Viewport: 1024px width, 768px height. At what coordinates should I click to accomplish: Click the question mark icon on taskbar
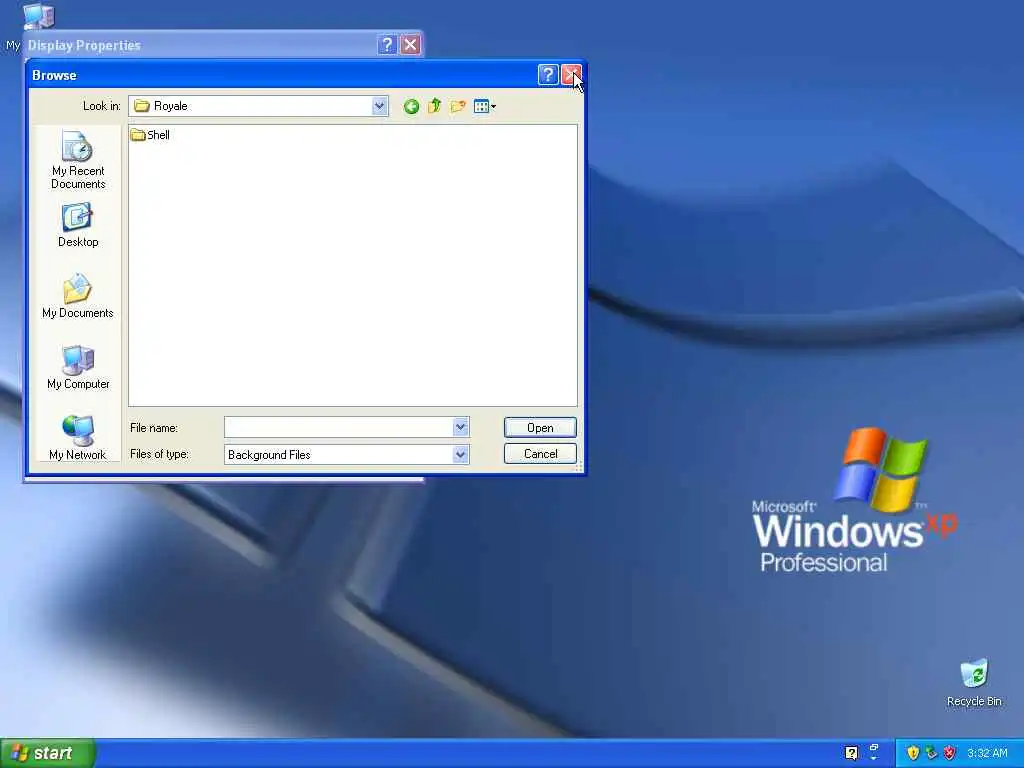851,753
